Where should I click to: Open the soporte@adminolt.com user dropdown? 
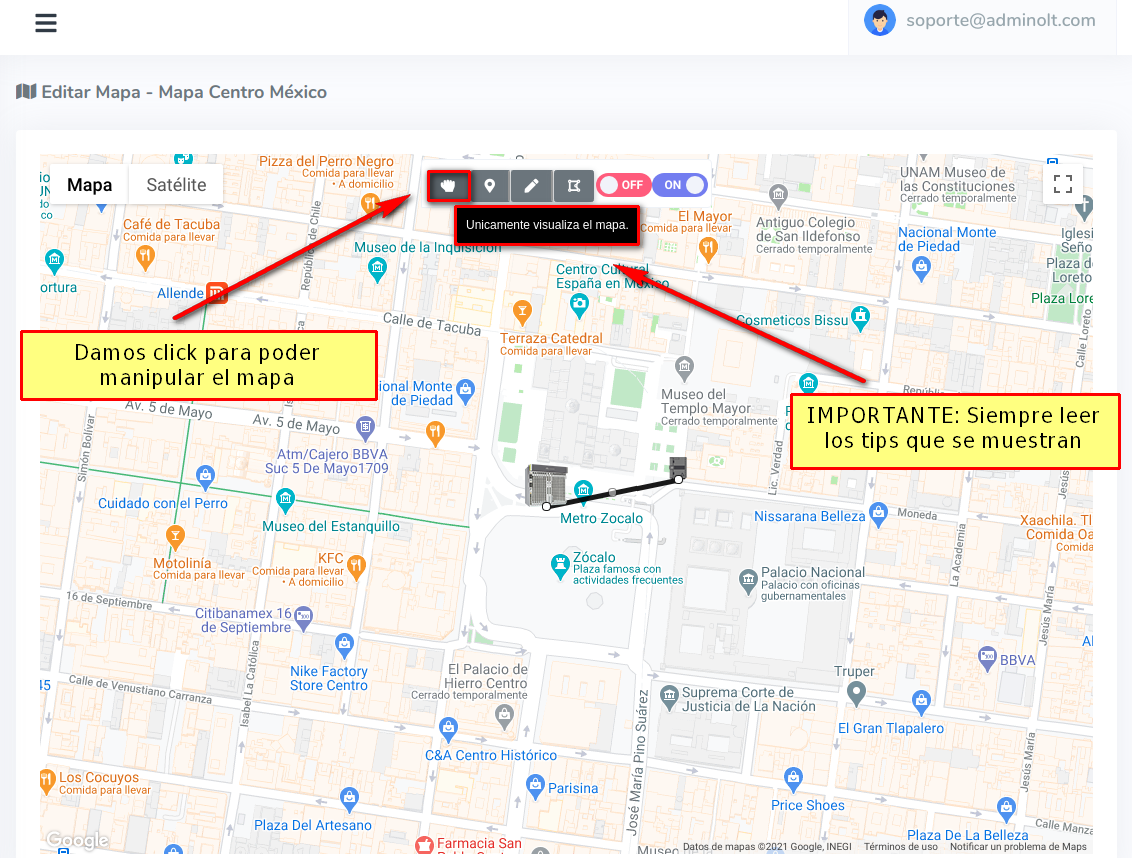point(981,20)
